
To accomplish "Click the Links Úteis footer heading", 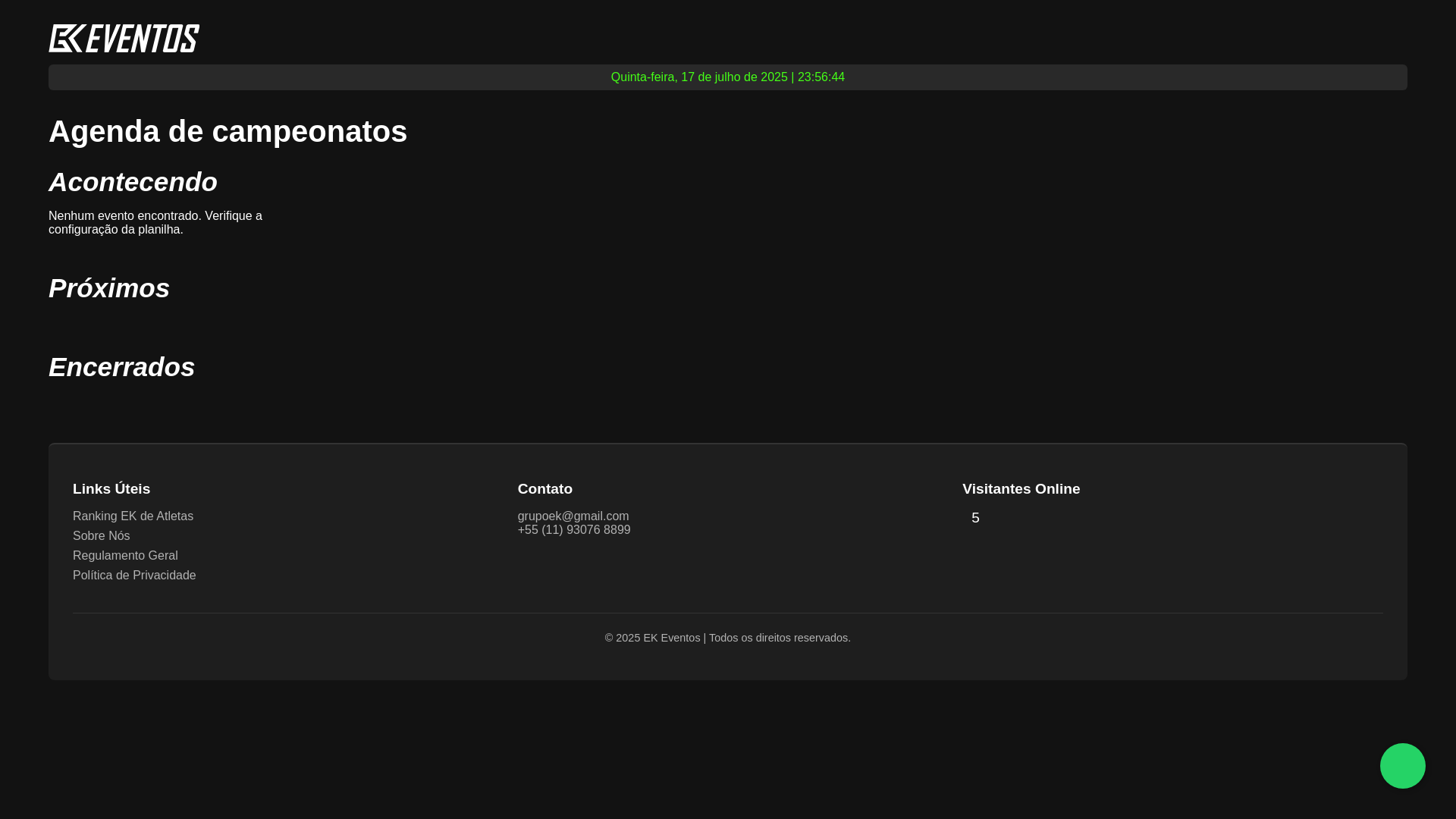I will coord(111,489).
